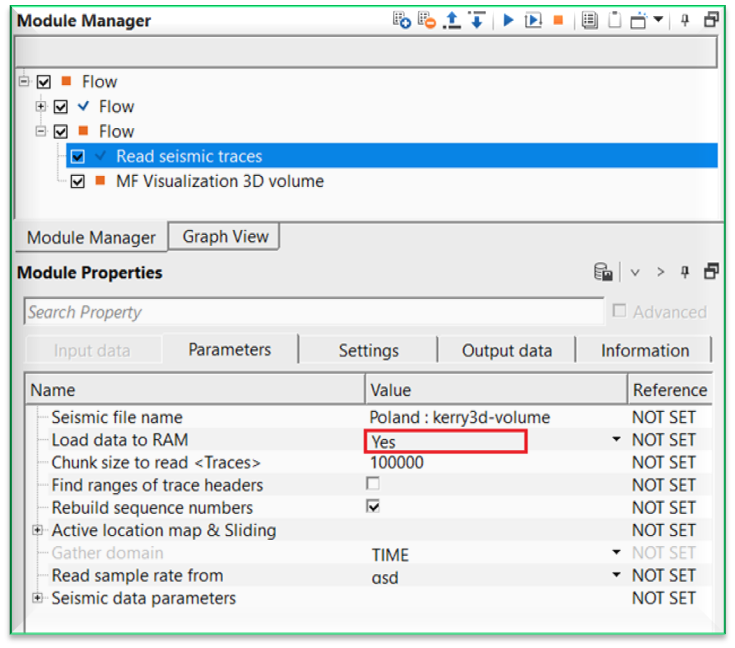Run the flow with the blue play icon

coord(508,20)
